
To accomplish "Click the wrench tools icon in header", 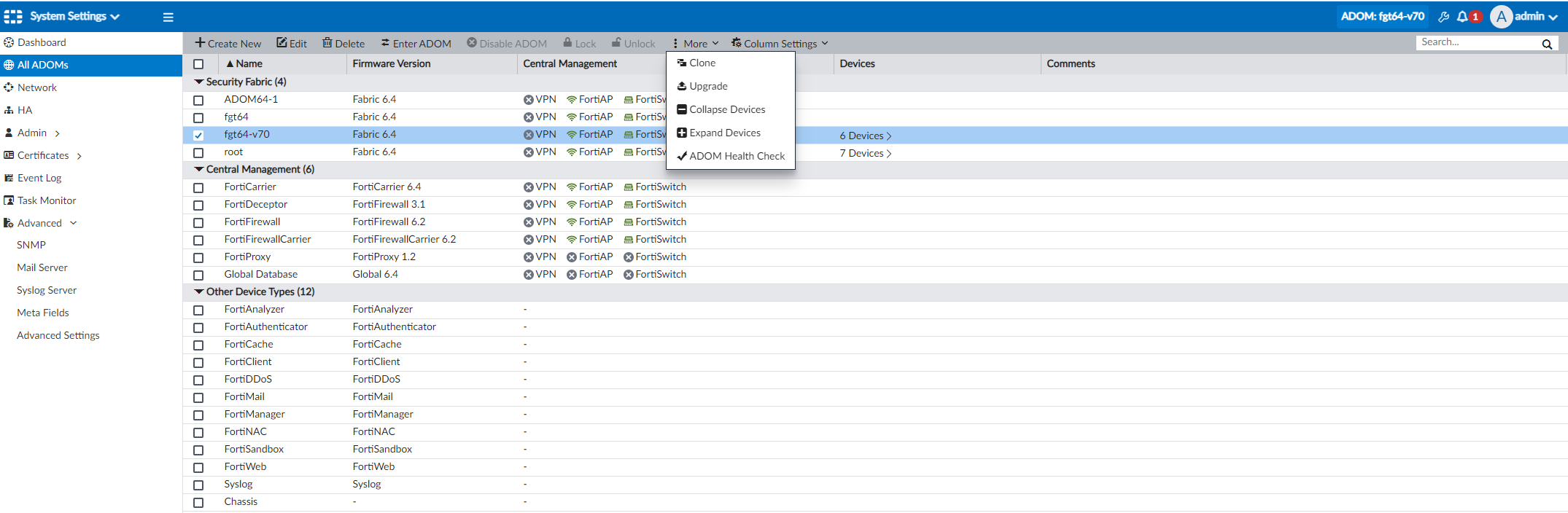I will pyautogui.click(x=1443, y=16).
